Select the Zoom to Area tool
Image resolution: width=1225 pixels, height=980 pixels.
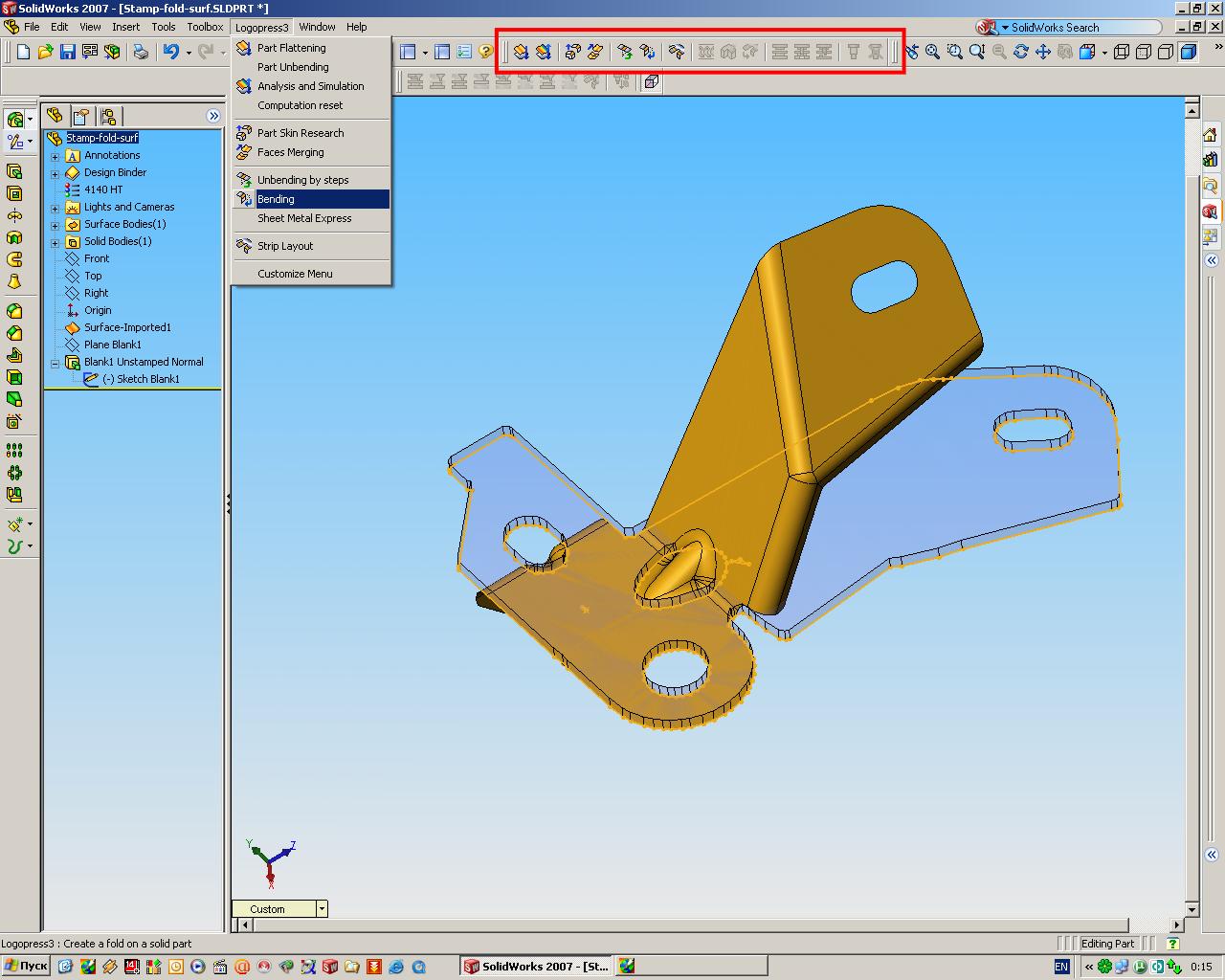[x=955, y=52]
